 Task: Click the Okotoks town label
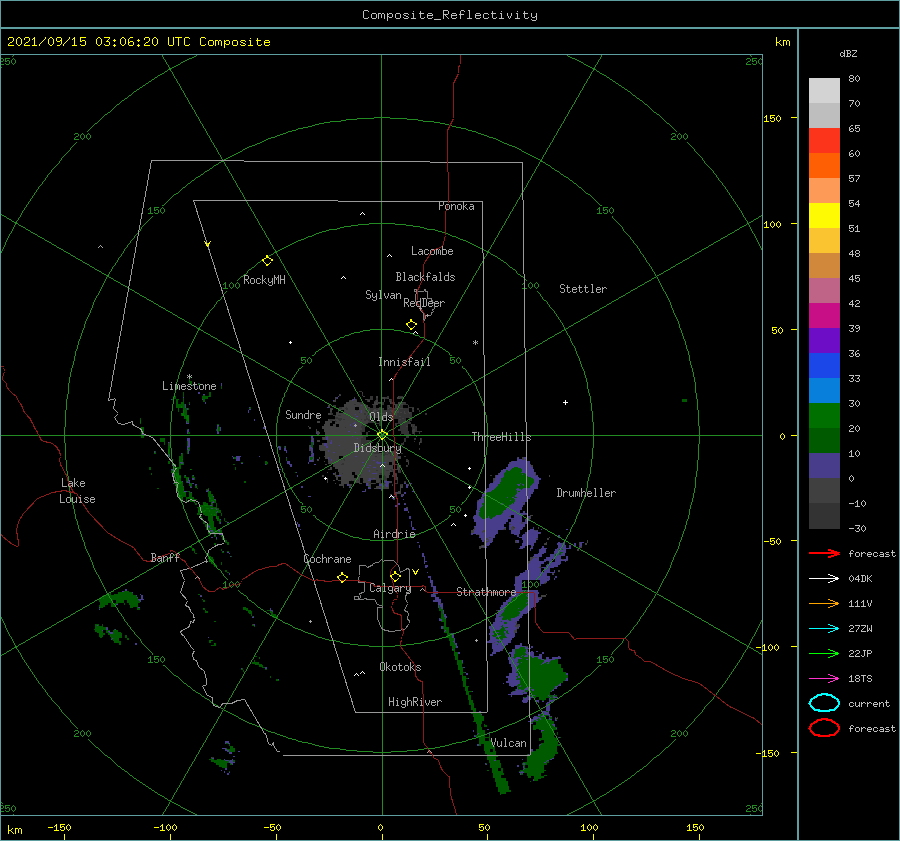400,667
